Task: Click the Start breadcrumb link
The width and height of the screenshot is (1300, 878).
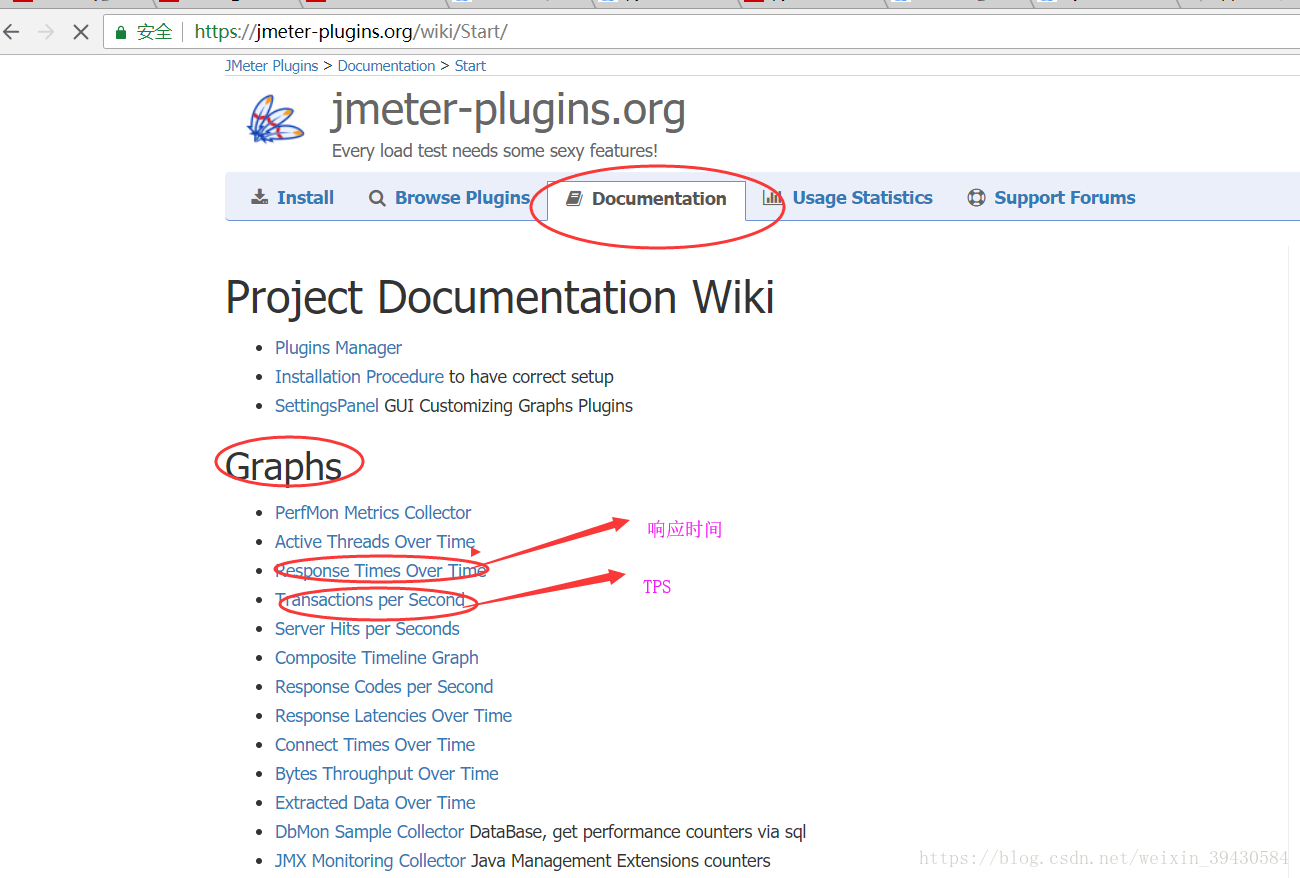Action: tap(470, 66)
